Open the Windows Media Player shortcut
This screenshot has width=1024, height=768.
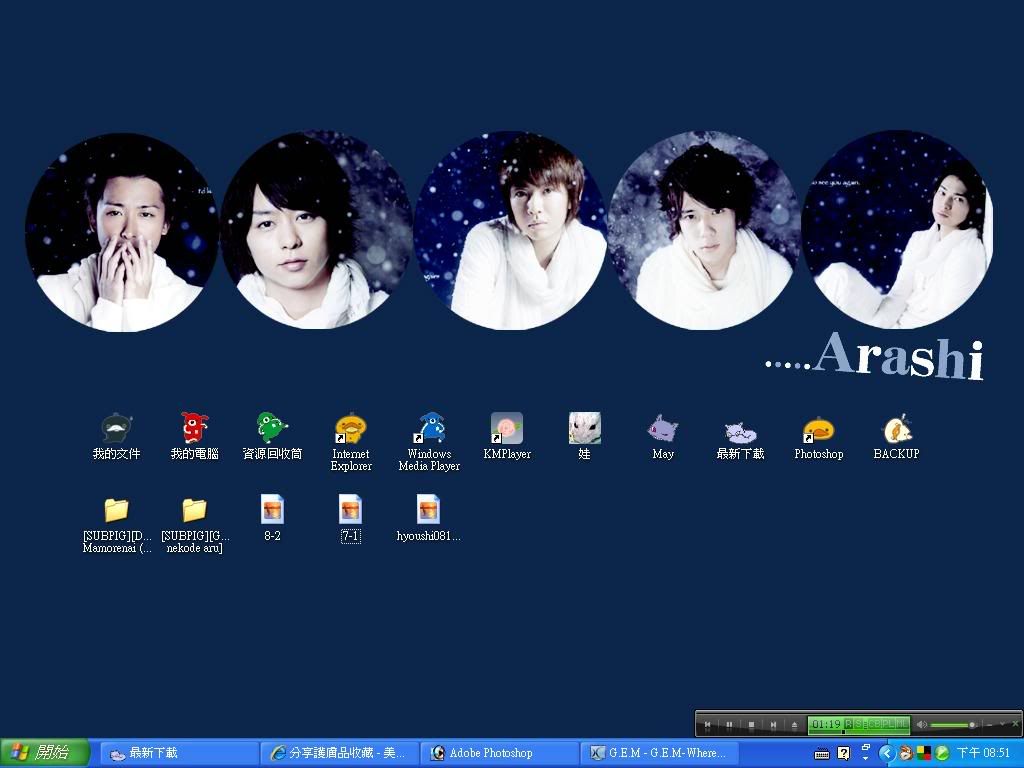point(429,430)
